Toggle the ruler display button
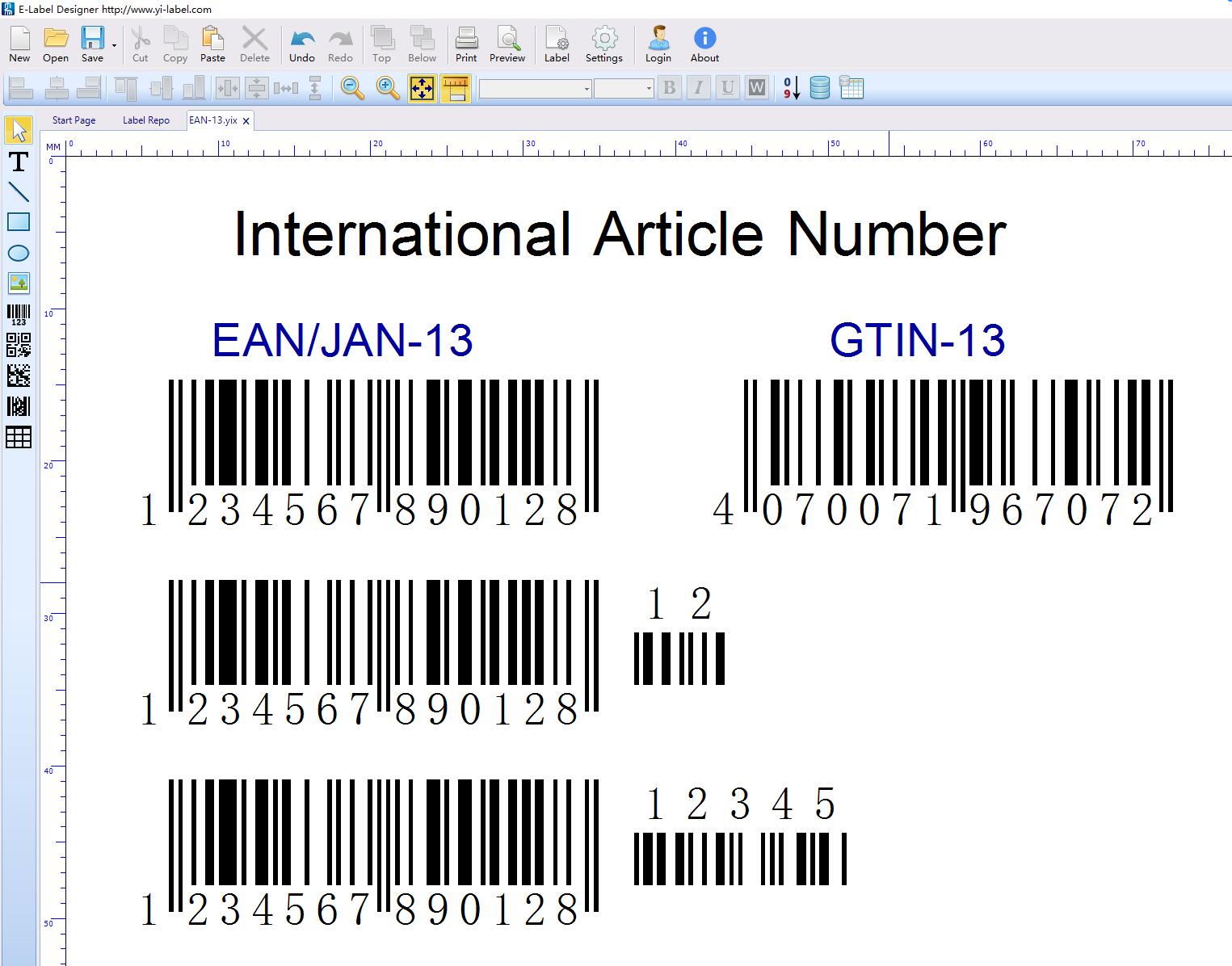1232x966 pixels. (456, 88)
